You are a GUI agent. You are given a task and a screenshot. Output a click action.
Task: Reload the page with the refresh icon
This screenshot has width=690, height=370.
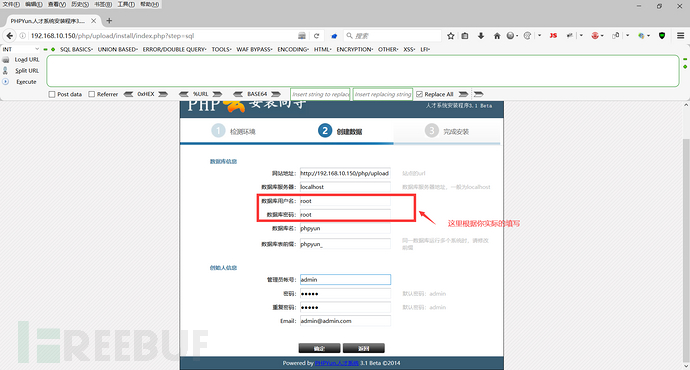point(316,36)
